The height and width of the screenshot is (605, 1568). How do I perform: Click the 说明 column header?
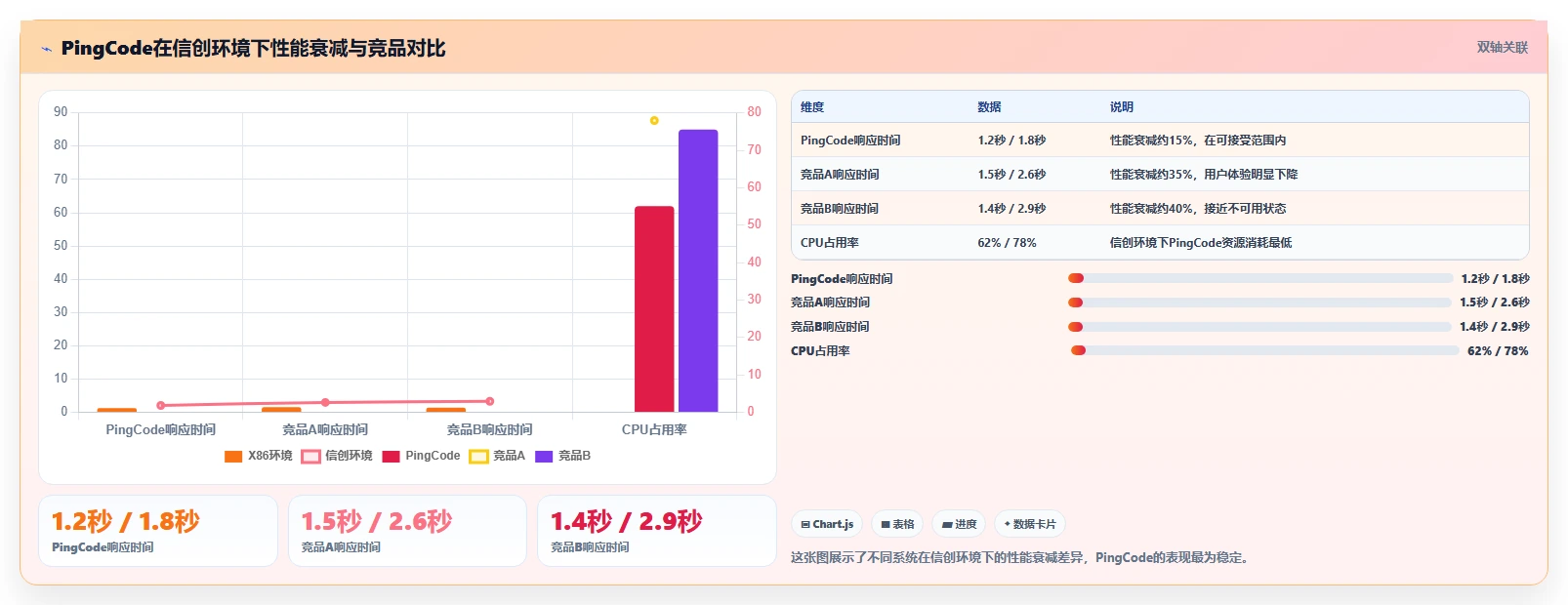coord(1122,107)
